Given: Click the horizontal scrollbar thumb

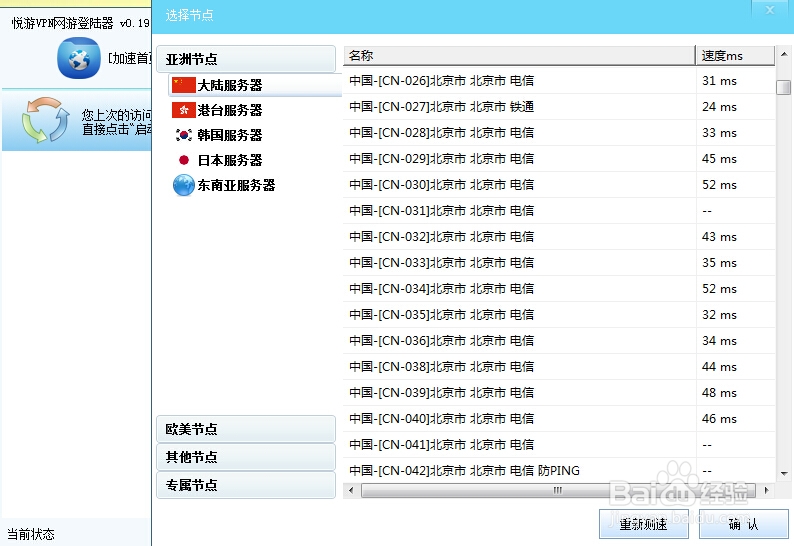Looking at the screenshot, I should coord(559,490).
